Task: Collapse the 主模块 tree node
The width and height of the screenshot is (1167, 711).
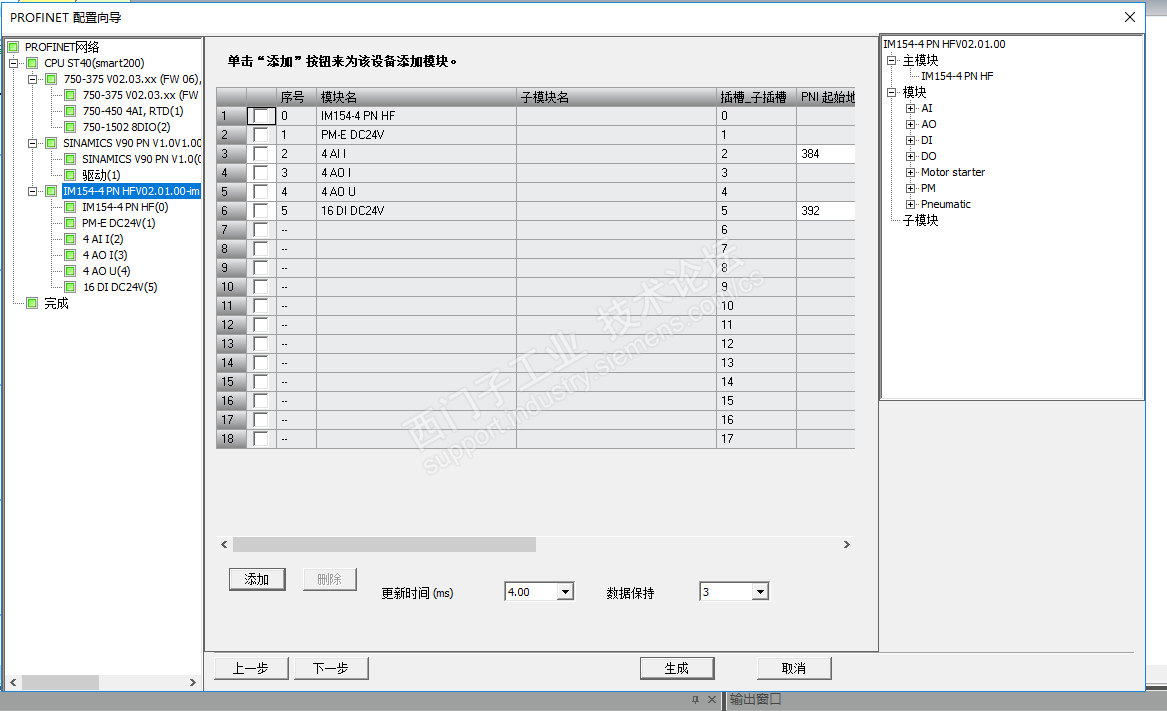Action: pyautogui.click(x=892, y=60)
